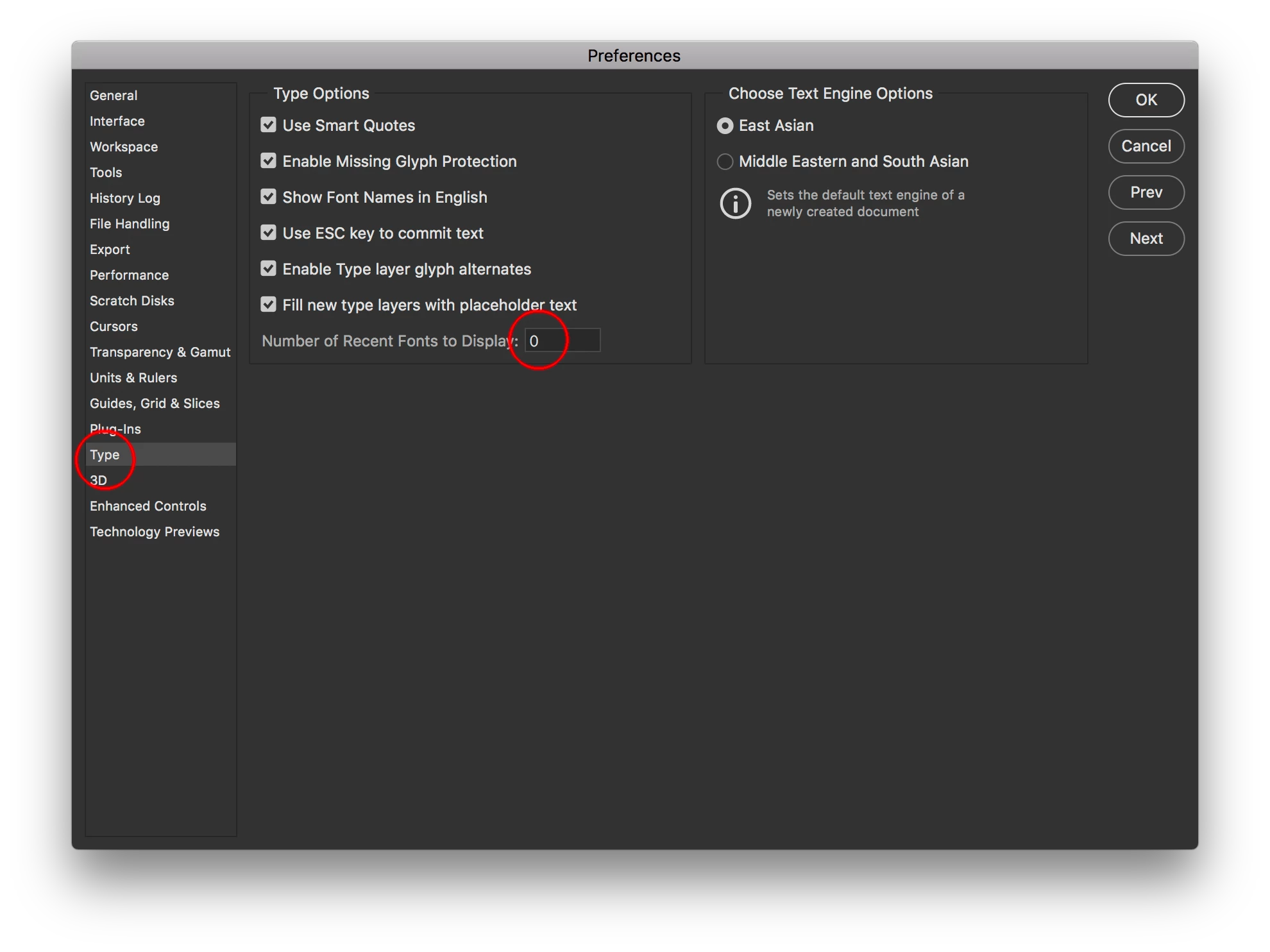Click the info icon for text engine

click(x=735, y=203)
